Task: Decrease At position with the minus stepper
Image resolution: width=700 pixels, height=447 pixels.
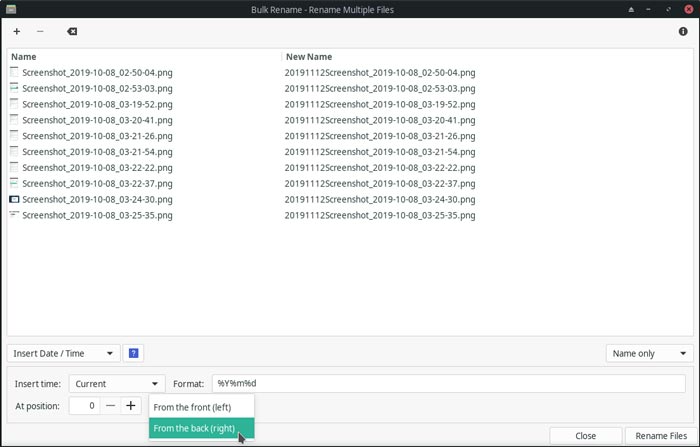Action: (x=111, y=405)
